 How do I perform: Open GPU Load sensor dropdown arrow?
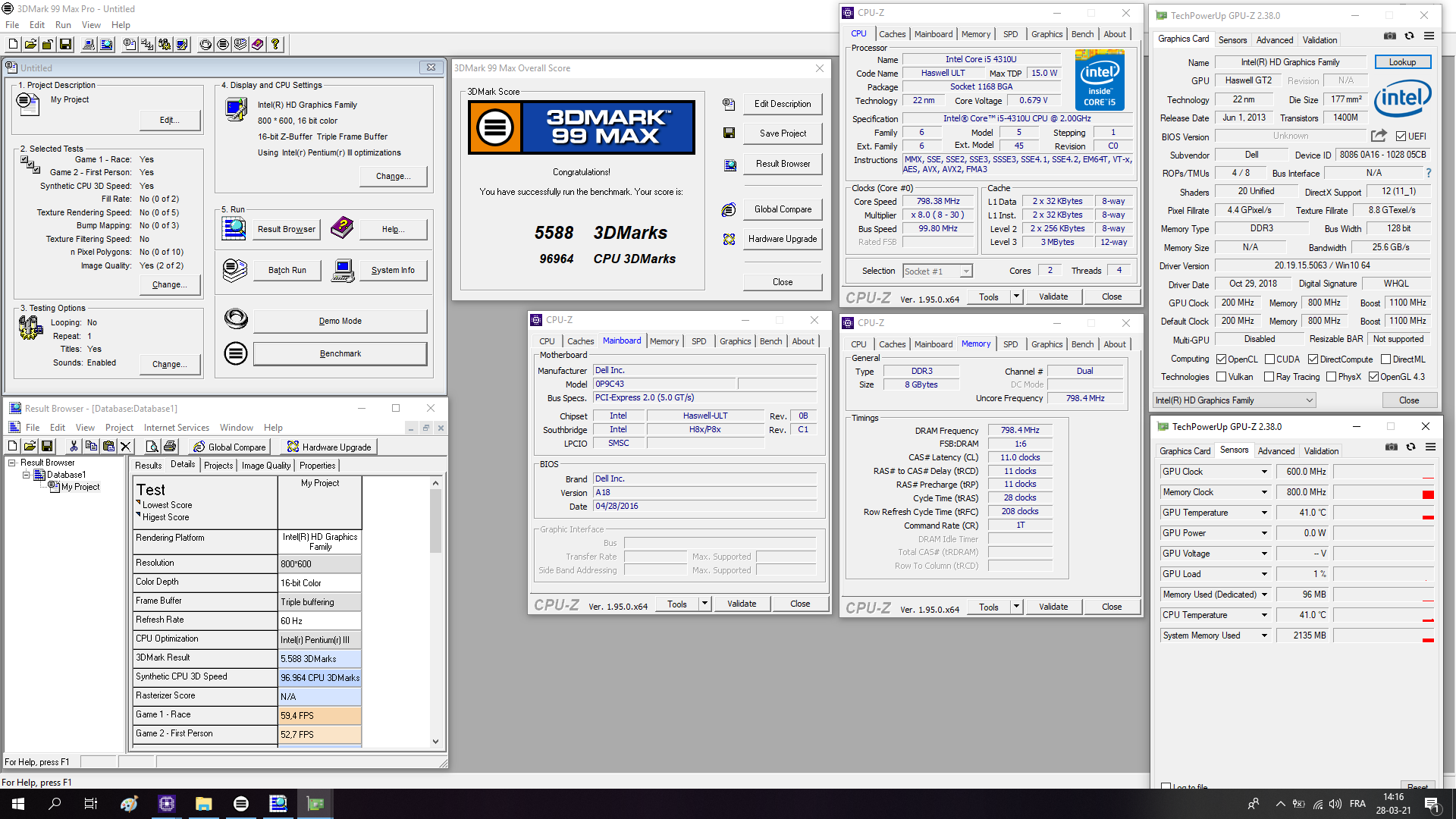pos(1264,574)
